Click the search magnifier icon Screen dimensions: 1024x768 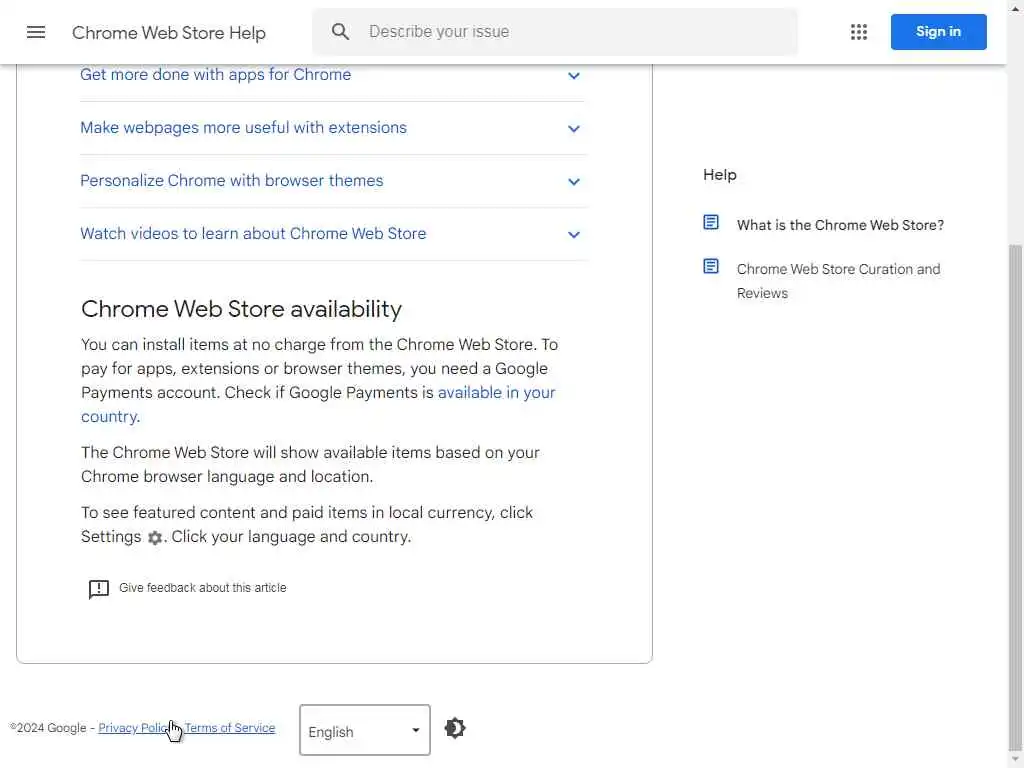[341, 32]
